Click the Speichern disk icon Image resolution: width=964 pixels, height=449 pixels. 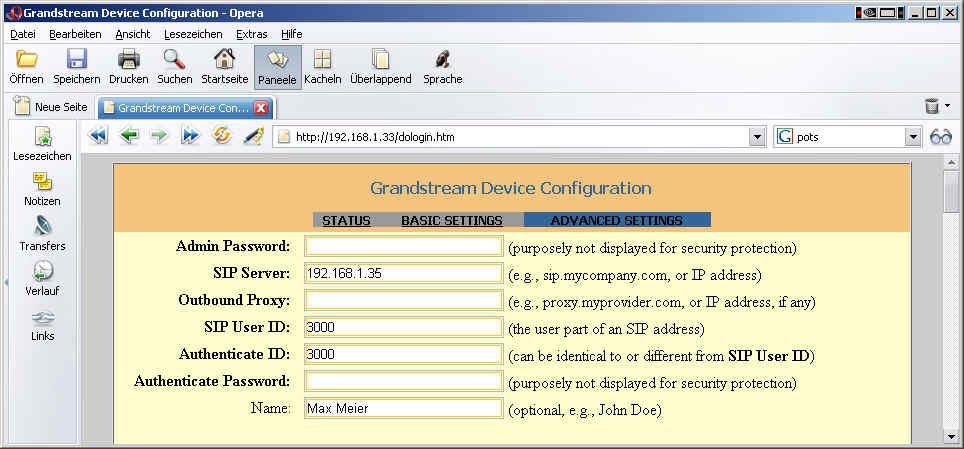tap(77, 60)
